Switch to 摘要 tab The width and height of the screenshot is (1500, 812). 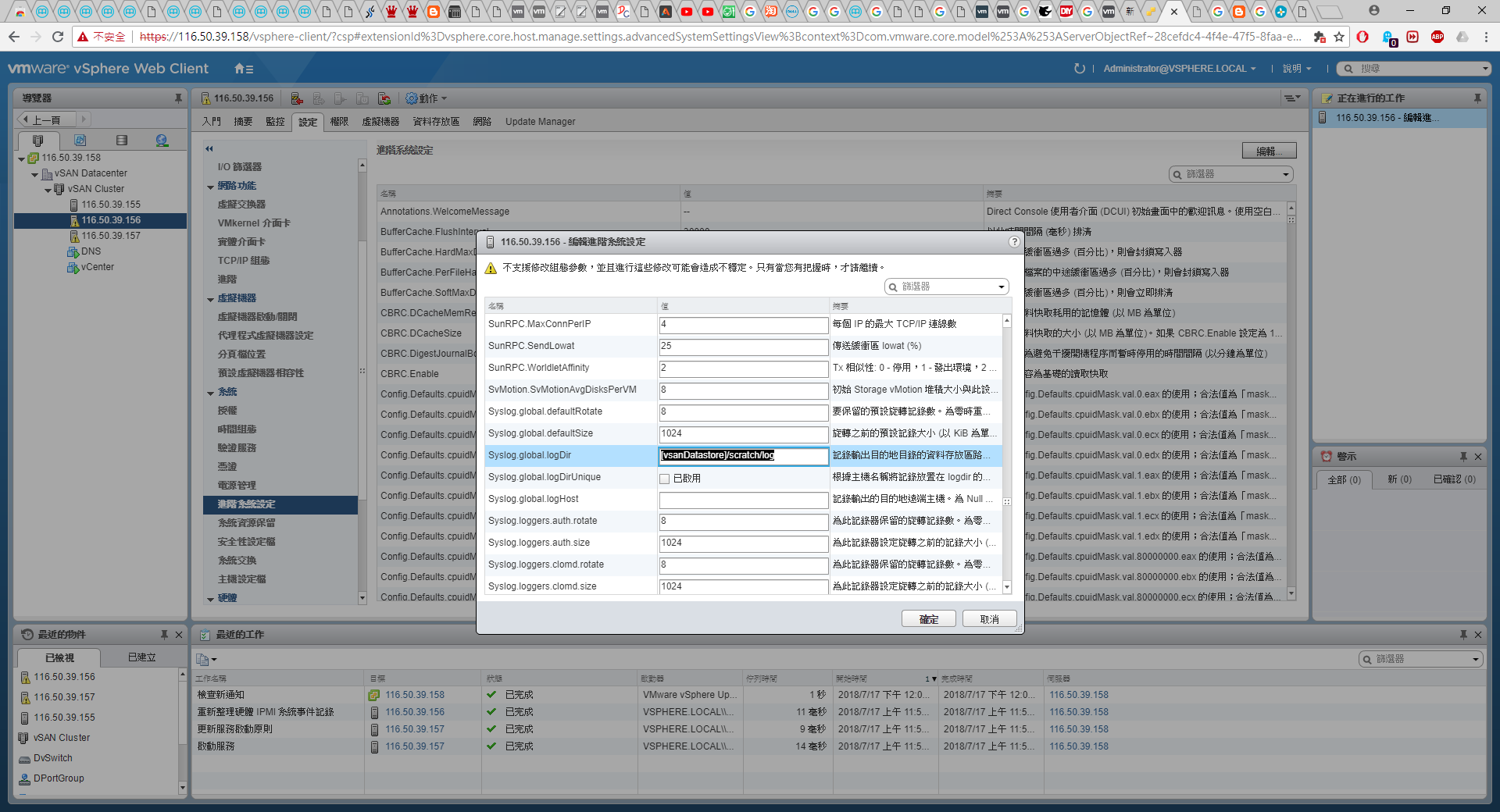(x=243, y=122)
